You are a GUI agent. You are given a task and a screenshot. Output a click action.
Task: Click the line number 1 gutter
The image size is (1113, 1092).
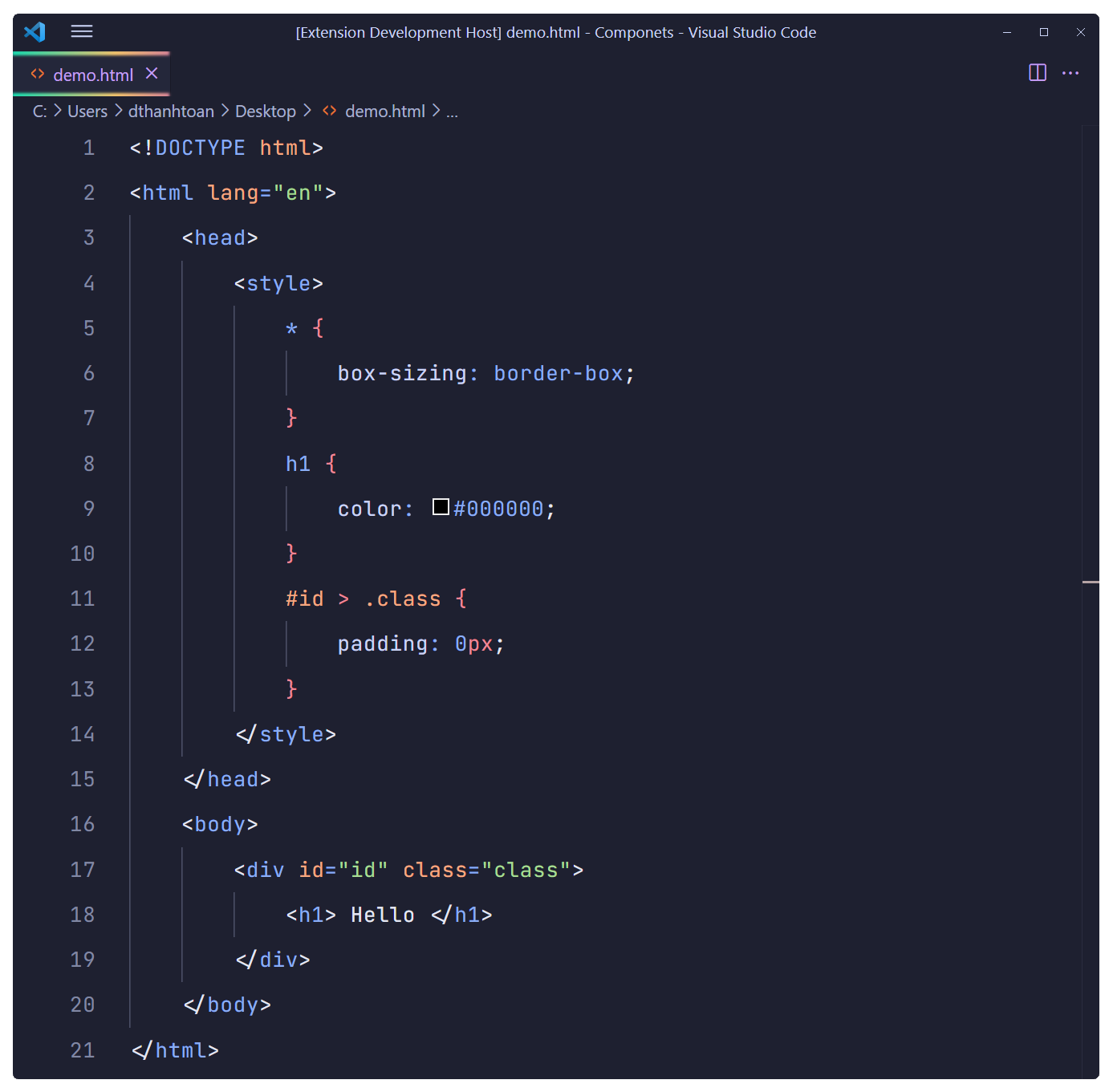(89, 148)
